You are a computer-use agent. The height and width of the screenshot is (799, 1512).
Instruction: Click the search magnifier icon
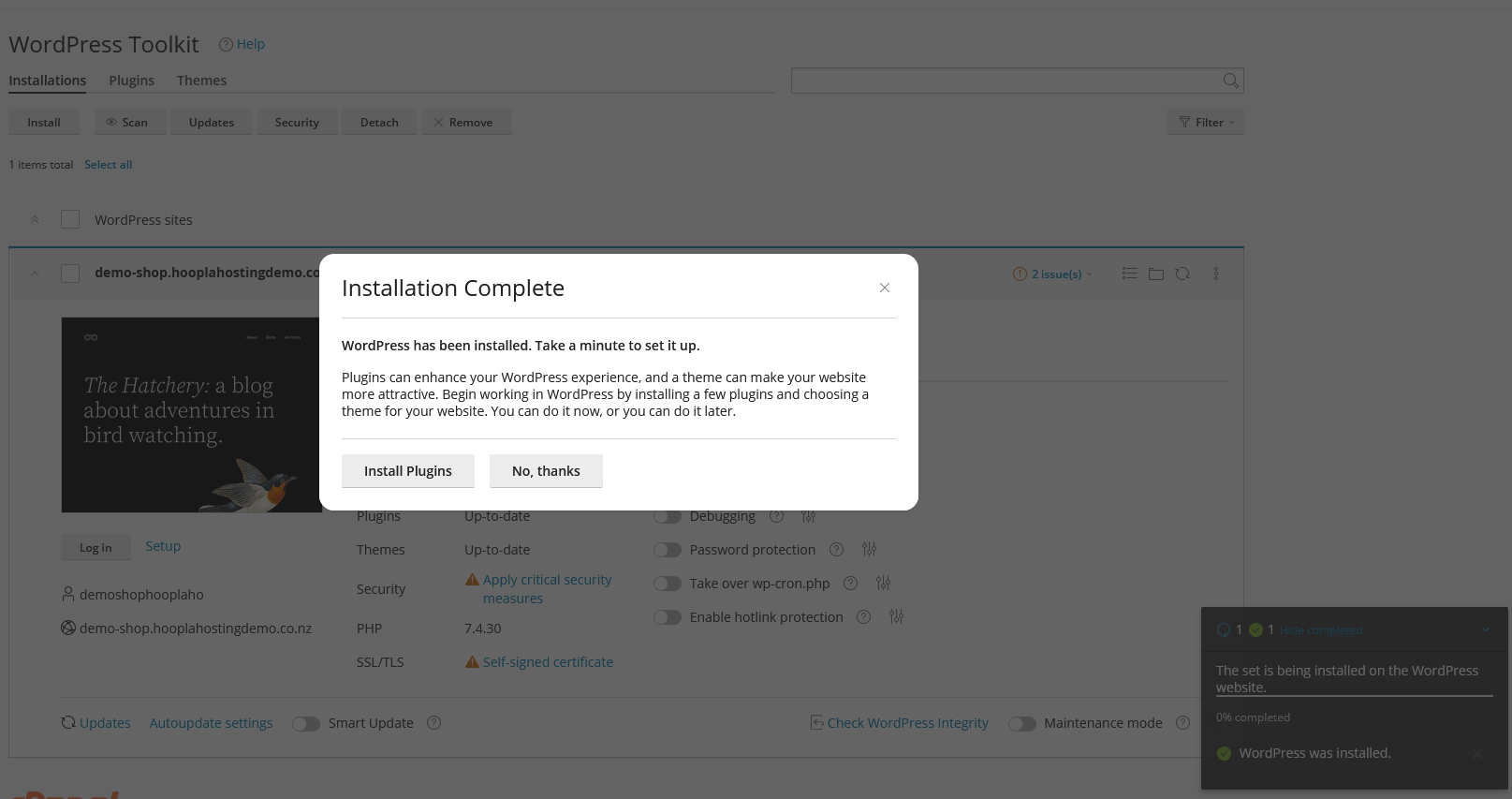pos(1230,81)
